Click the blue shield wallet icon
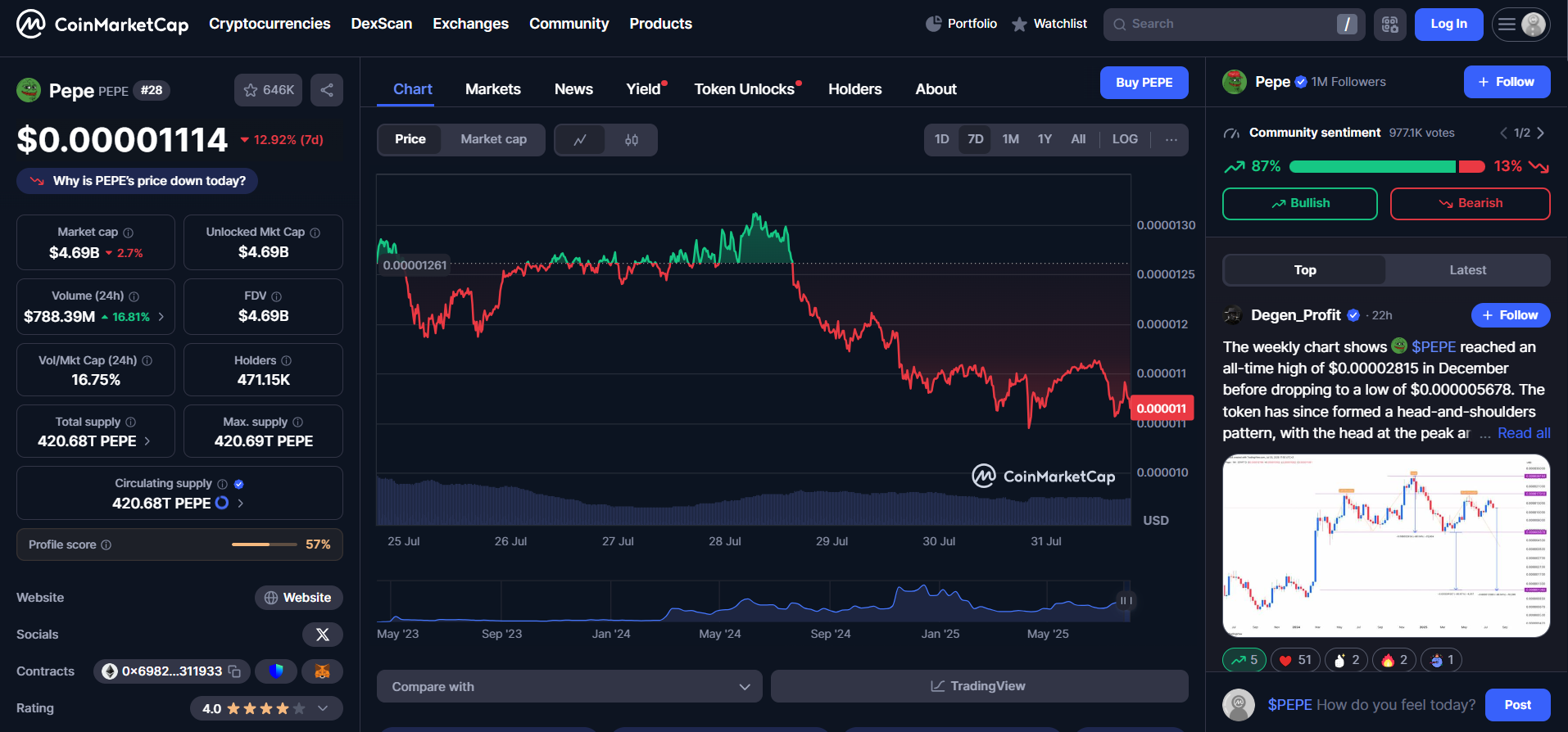 click(276, 671)
